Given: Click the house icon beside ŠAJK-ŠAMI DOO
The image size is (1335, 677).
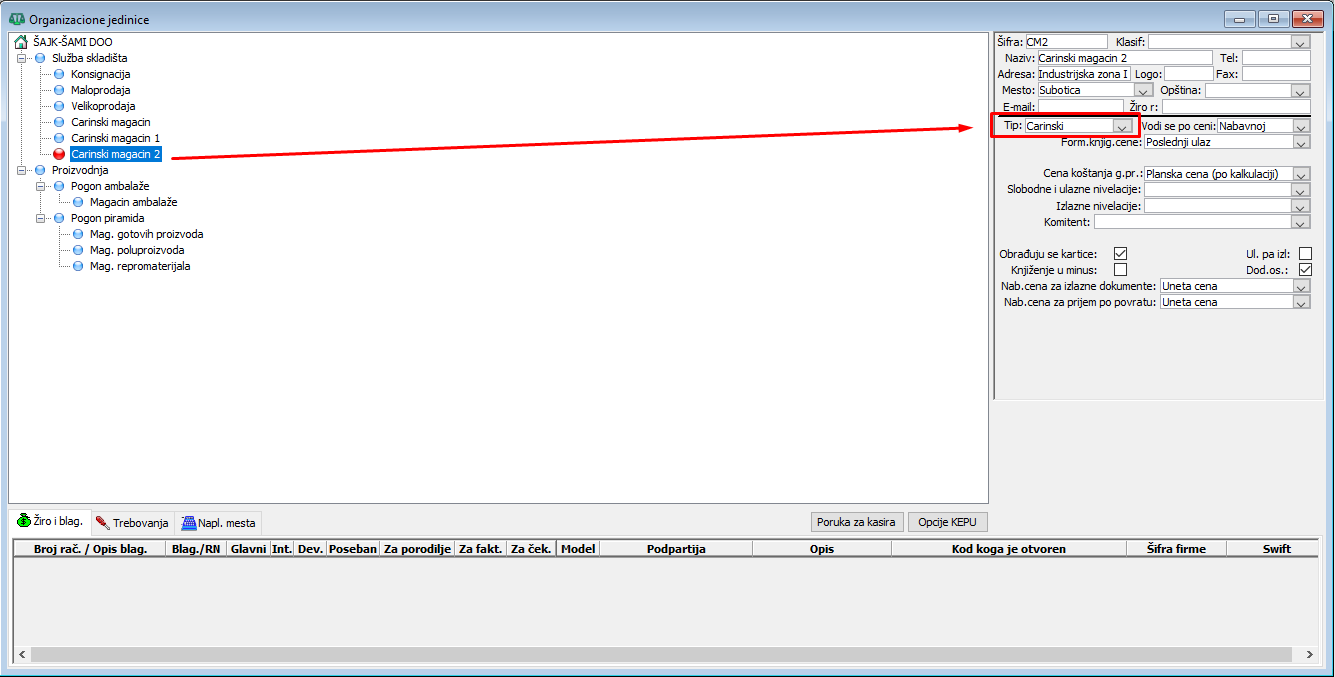Looking at the screenshot, I should pos(21,42).
